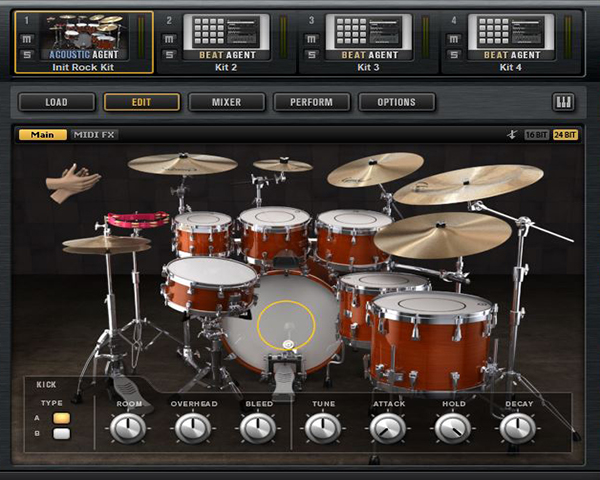Open the keyboard display icon
This screenshot has height=480, width=600.
click(564, 102)
